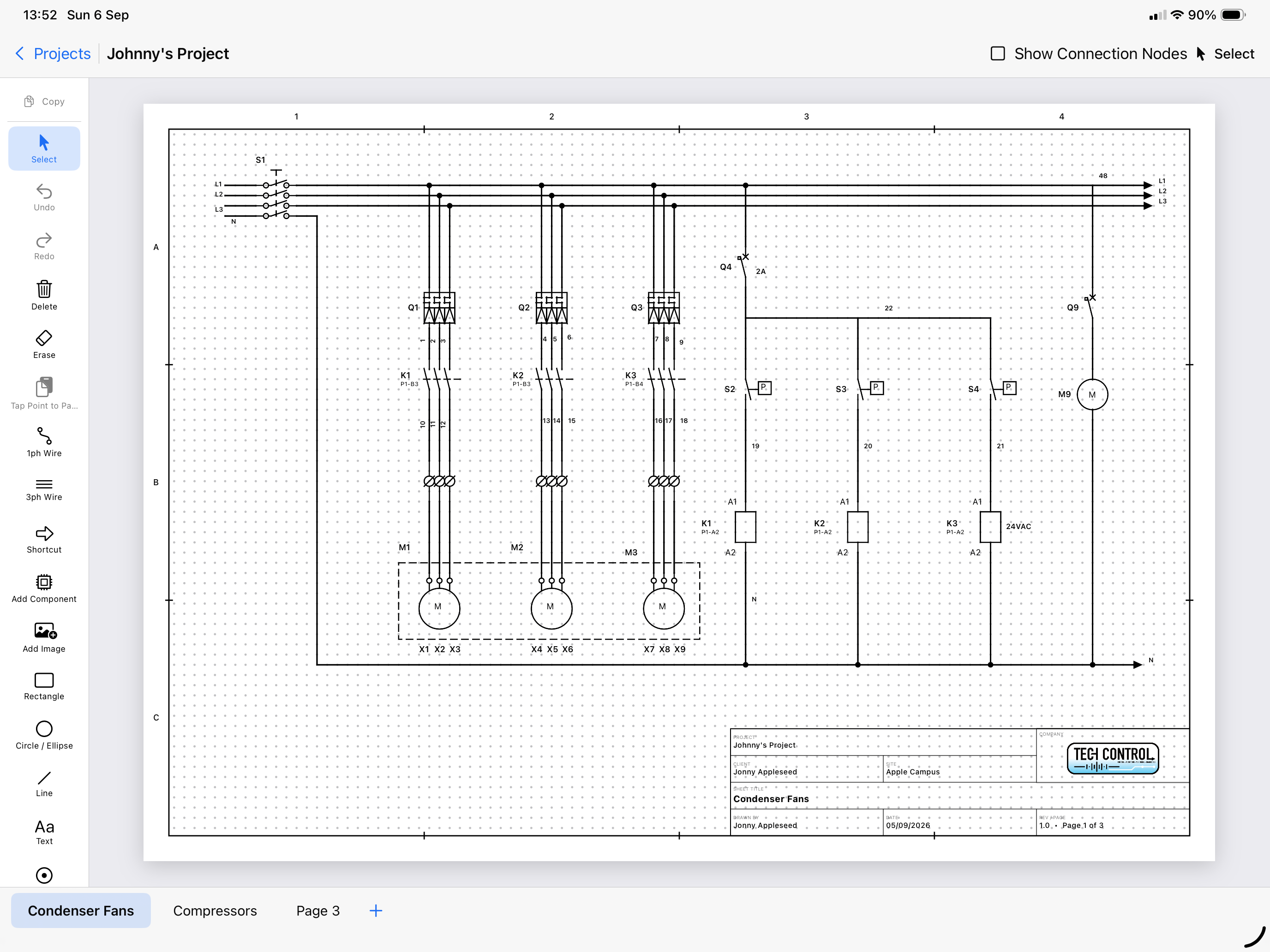1270x952 pixels.
Task: Choose the Delete trash tool
Action: coord(44,295)
